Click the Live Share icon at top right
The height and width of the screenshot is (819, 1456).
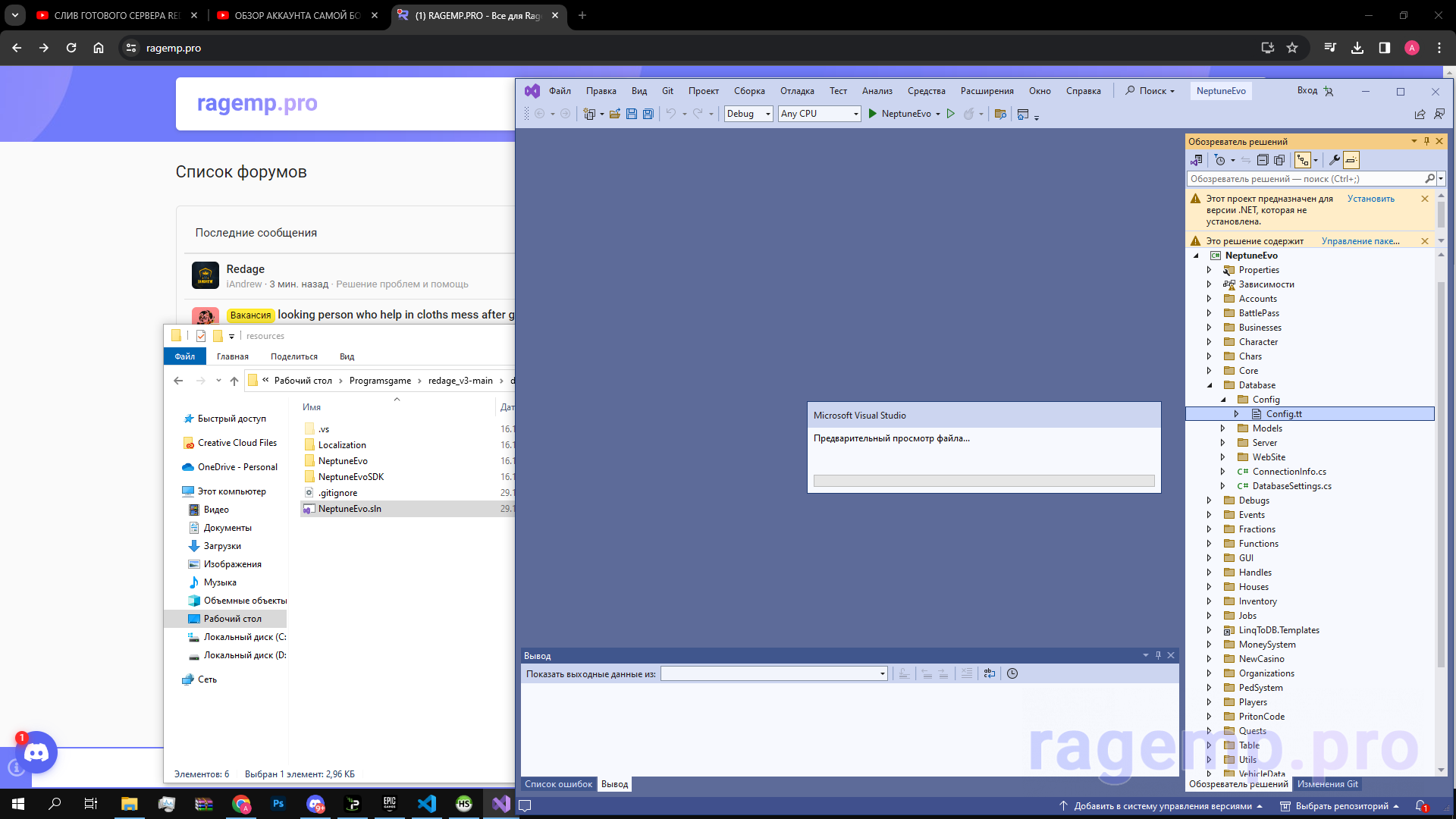click(1420, 114)
